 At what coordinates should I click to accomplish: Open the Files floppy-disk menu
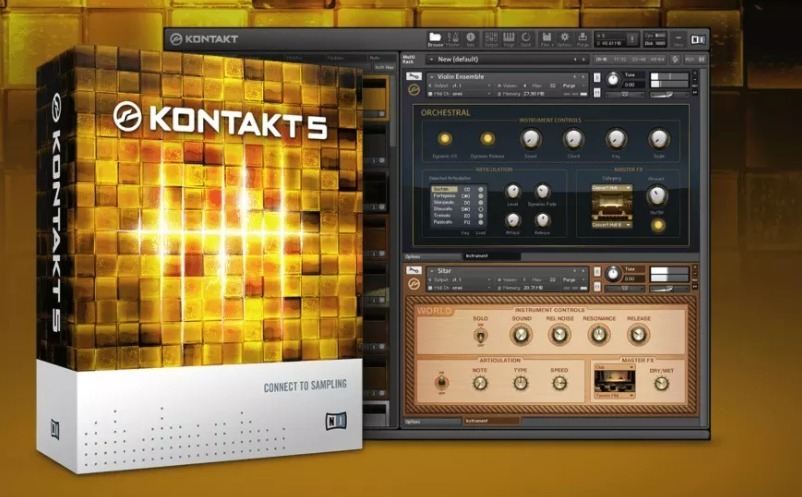coord(546,37)
